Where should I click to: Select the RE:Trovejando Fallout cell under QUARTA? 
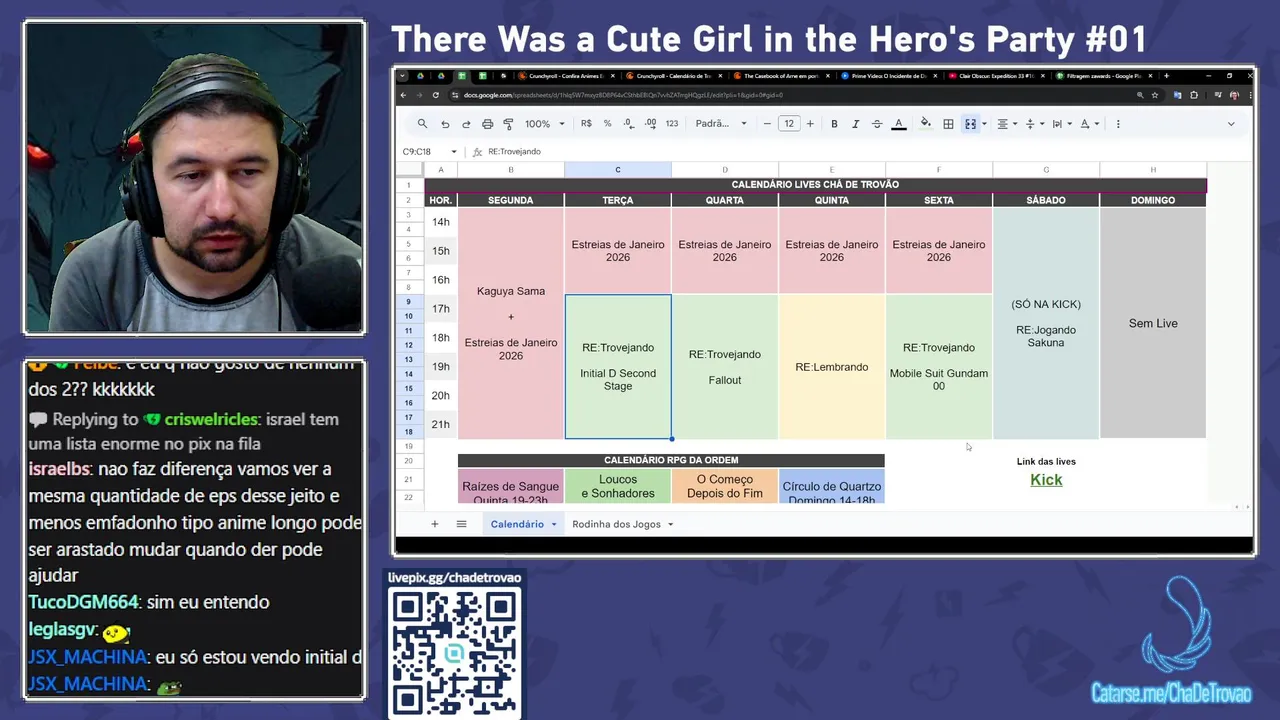point(725,367)
